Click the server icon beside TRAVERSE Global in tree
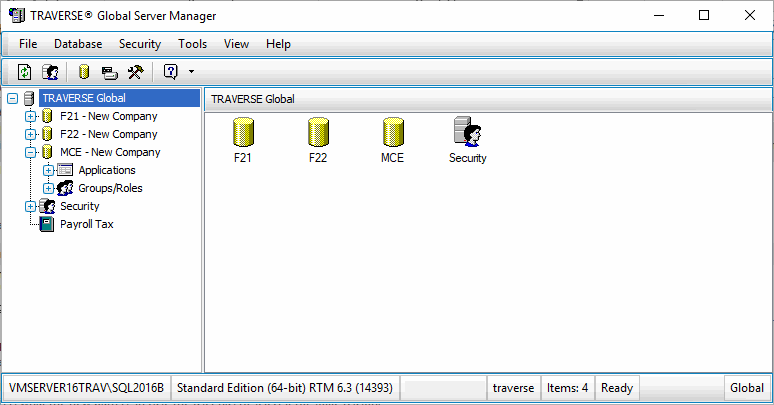This screenshot has height=405, width=774. click(x=29, y=98)
